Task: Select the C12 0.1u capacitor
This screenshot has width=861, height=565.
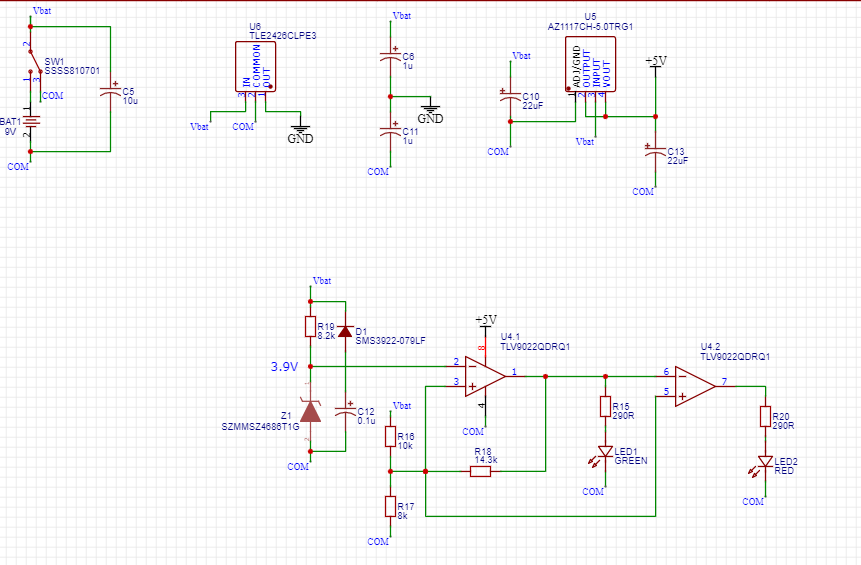Action: point(345,410)
